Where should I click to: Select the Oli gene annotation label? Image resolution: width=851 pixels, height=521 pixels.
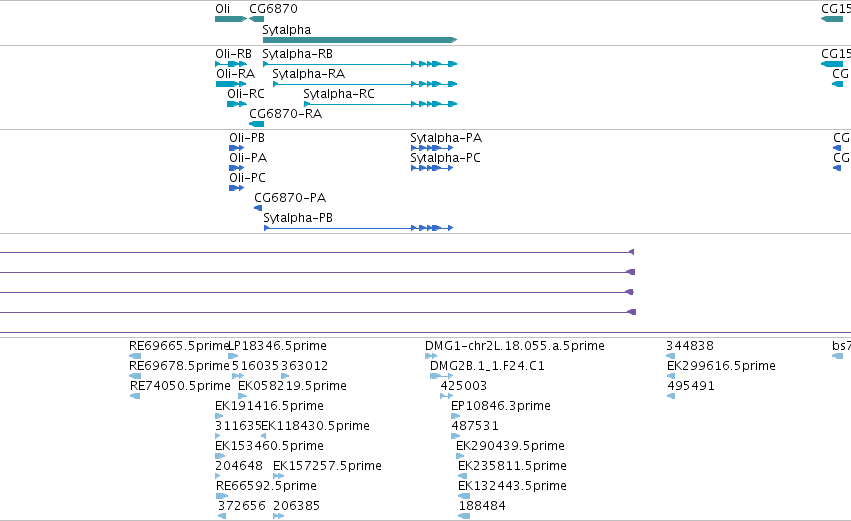click(x=223, y=9)
